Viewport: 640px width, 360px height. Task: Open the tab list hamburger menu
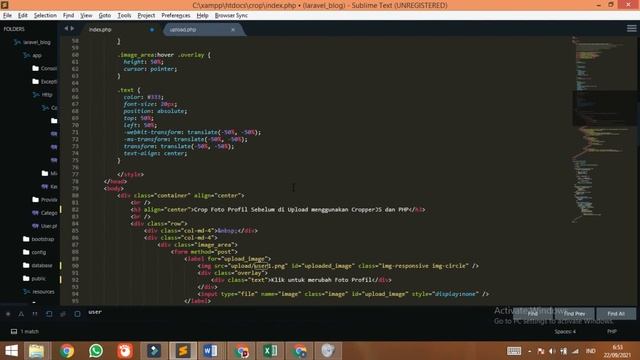pyautogui.click(x=631, y=29)
